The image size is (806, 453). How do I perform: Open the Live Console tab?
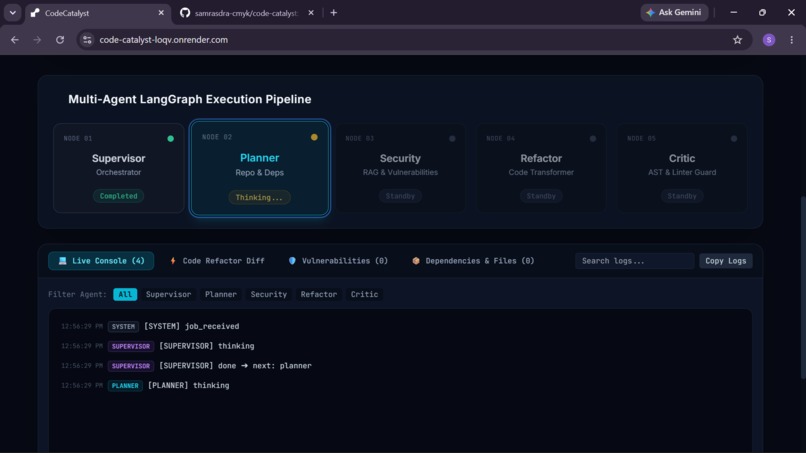coord(101,261)
